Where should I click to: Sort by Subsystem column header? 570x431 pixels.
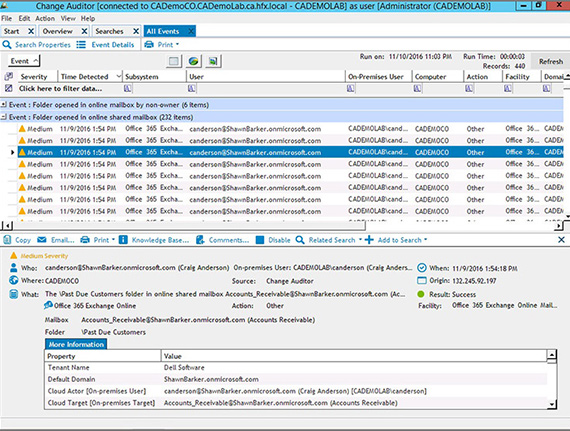pyautogui.click(x=154, y=77)
